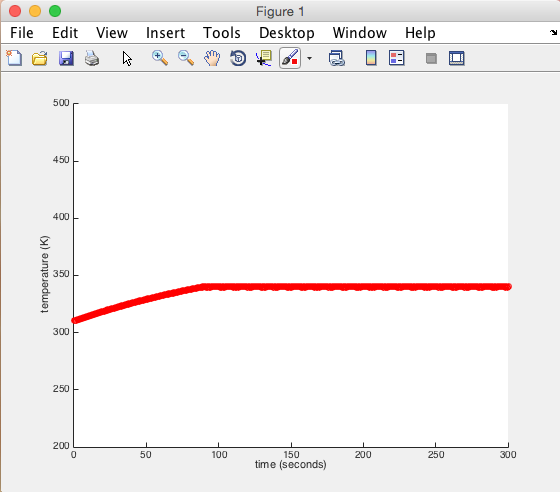Click the 'temperature (K)' y-axis label

[x=45, y=274]
